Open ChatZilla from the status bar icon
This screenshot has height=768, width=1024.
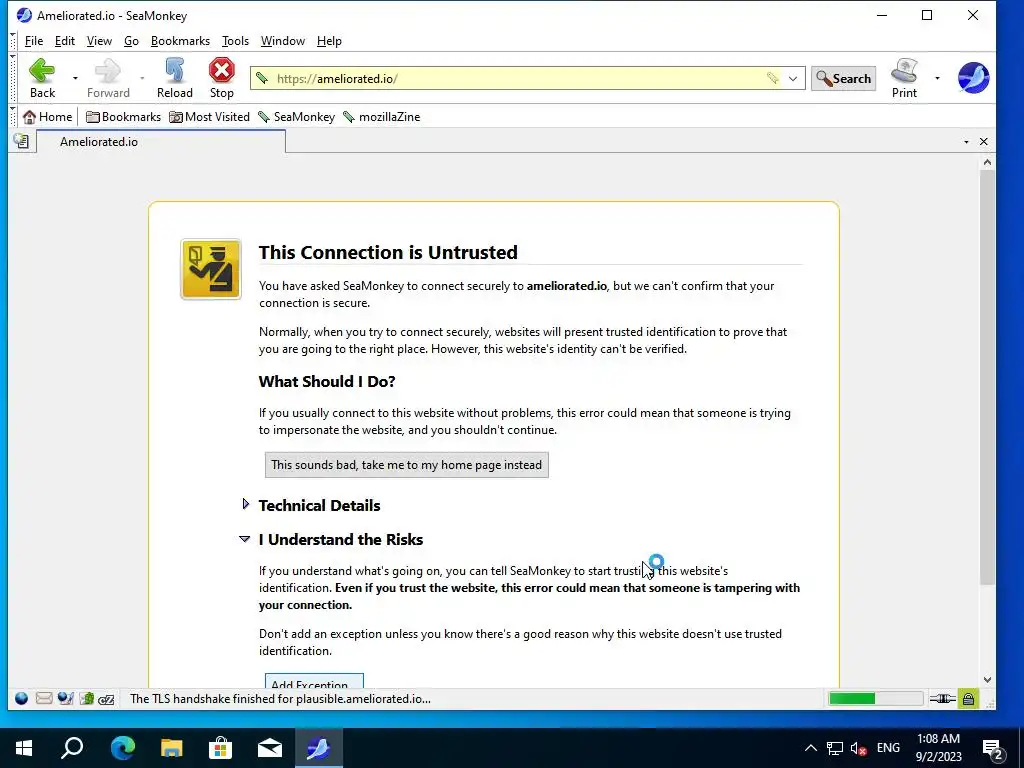106,699
